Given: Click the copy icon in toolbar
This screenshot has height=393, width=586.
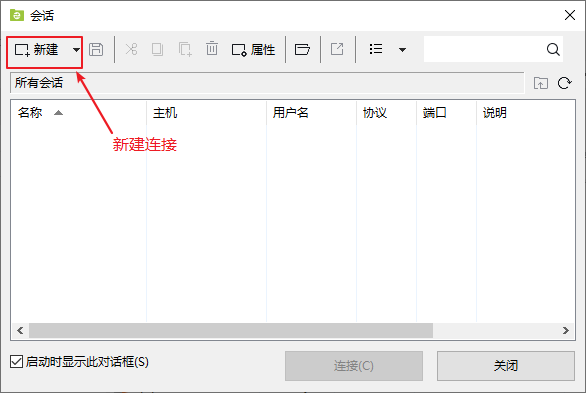Looking at the screenshot, I should click(x=157, y=49).
